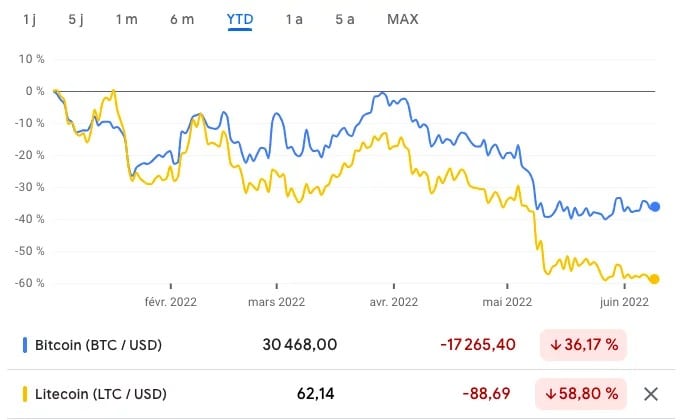Click the Litecoin 58,80 % decrease badge
This screenshot has height=420, width=692.
[x=581, y=394]
